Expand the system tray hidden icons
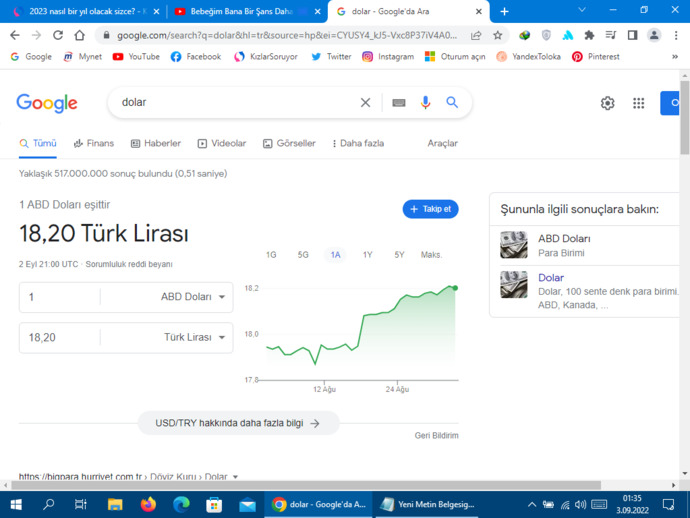 point(532,504)
